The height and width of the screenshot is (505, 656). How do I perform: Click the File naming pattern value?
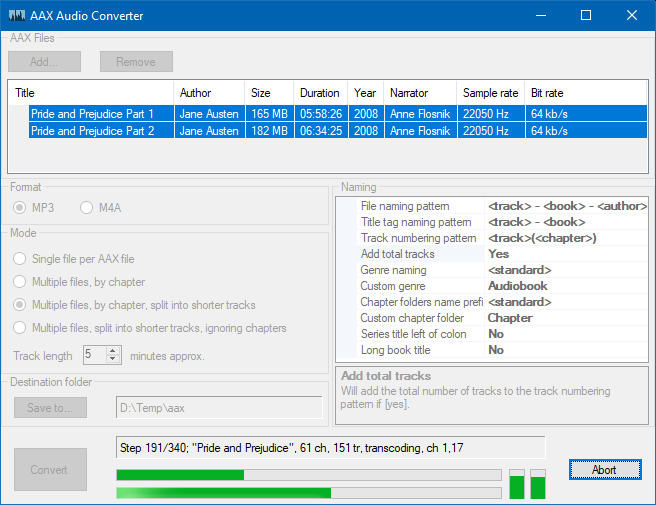tap(565, 206)
